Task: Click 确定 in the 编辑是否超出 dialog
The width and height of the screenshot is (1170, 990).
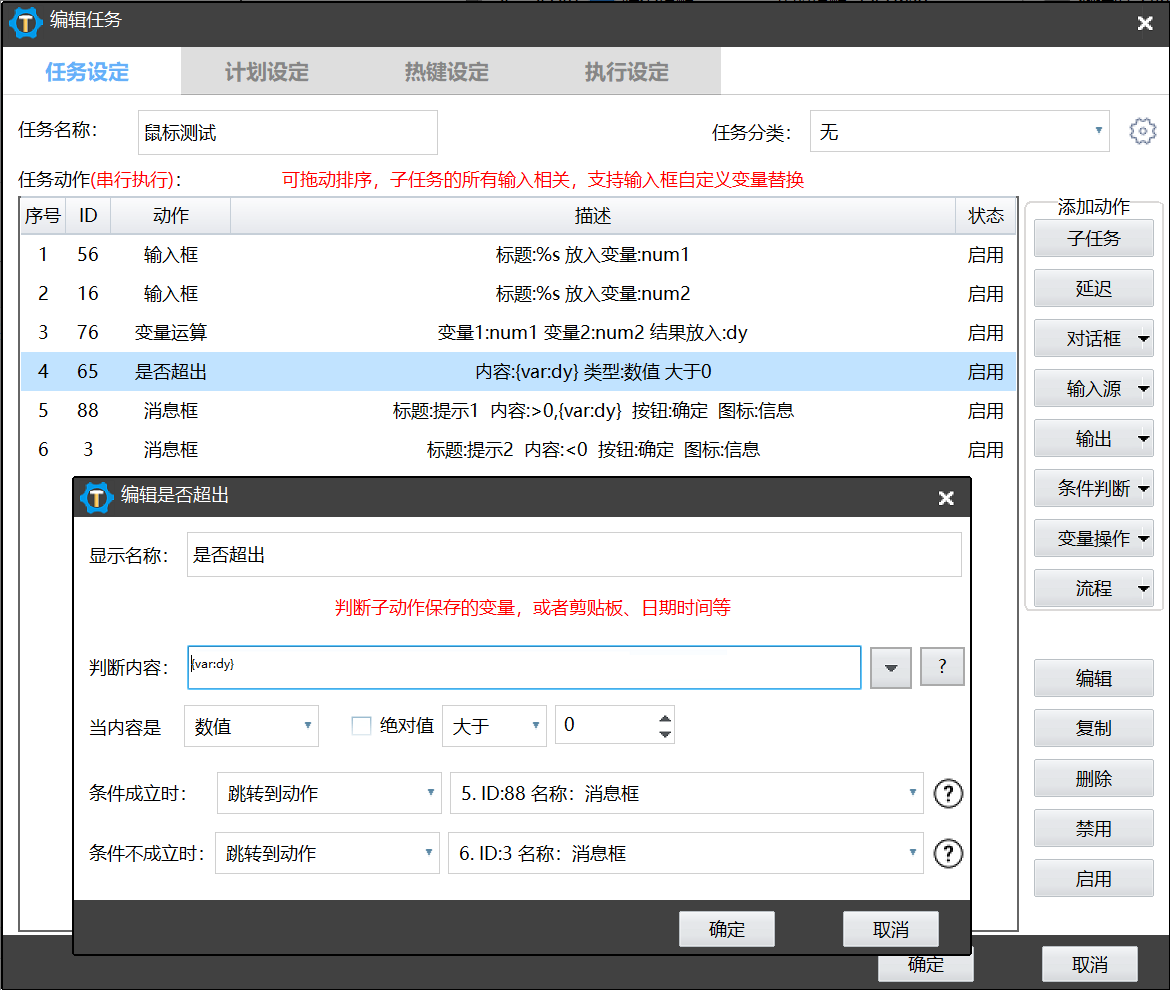Action: (727, 929)
